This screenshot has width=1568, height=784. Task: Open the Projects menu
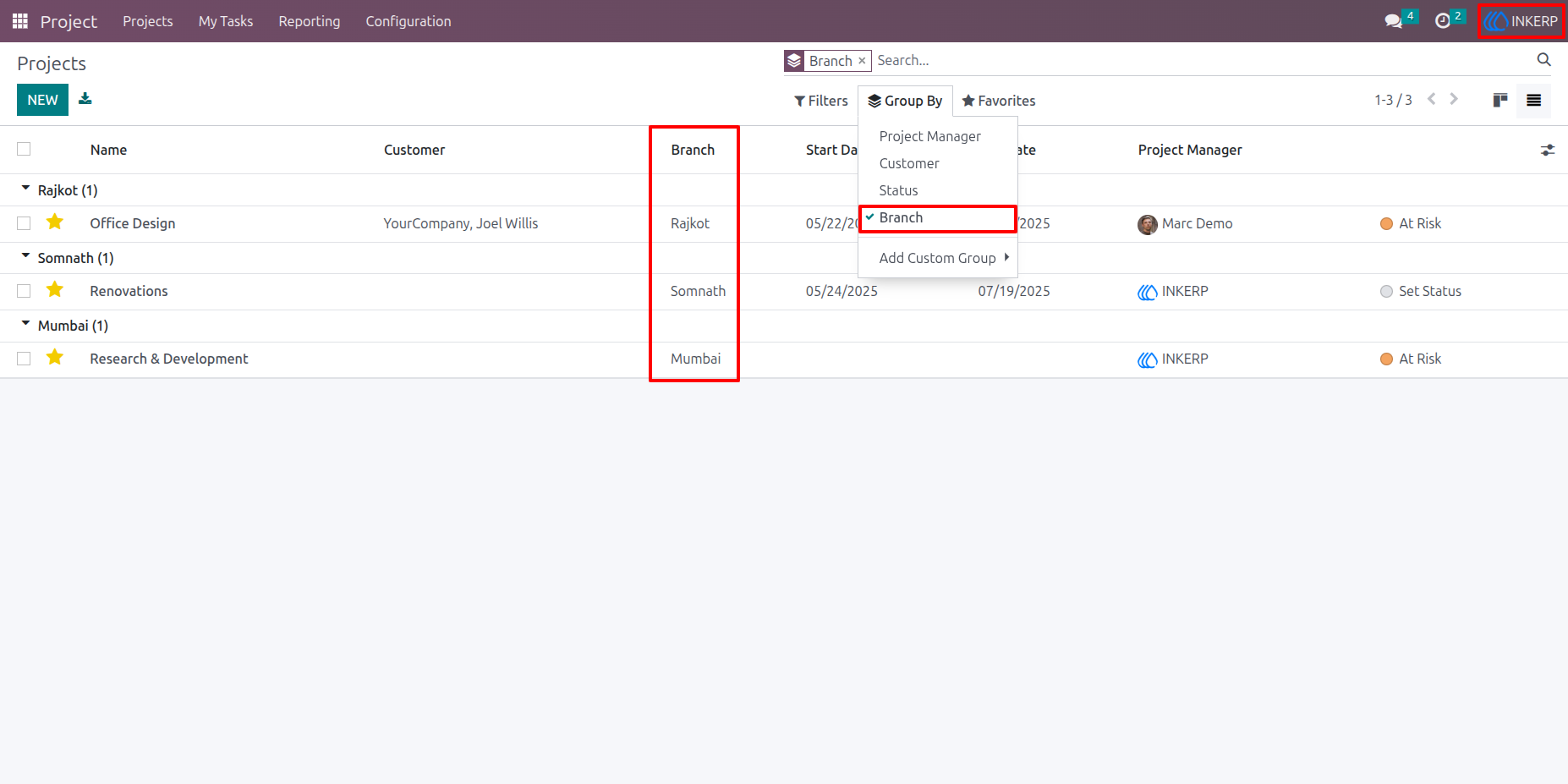148,21
